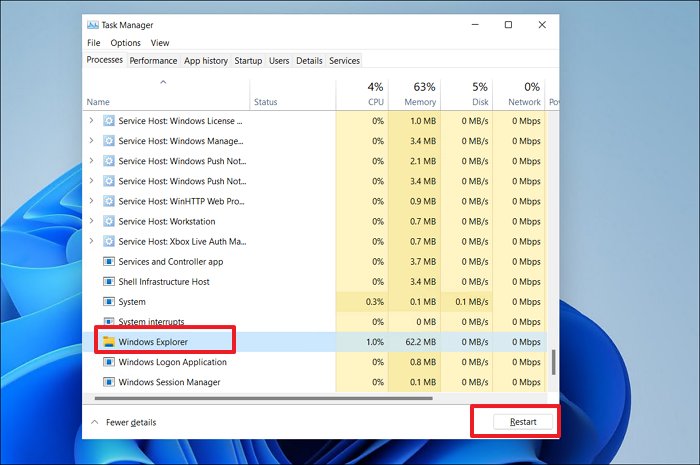Click the 62.2 MB memory value
Image resolution: width=700 pixels, height=465 pixels.
421,342
